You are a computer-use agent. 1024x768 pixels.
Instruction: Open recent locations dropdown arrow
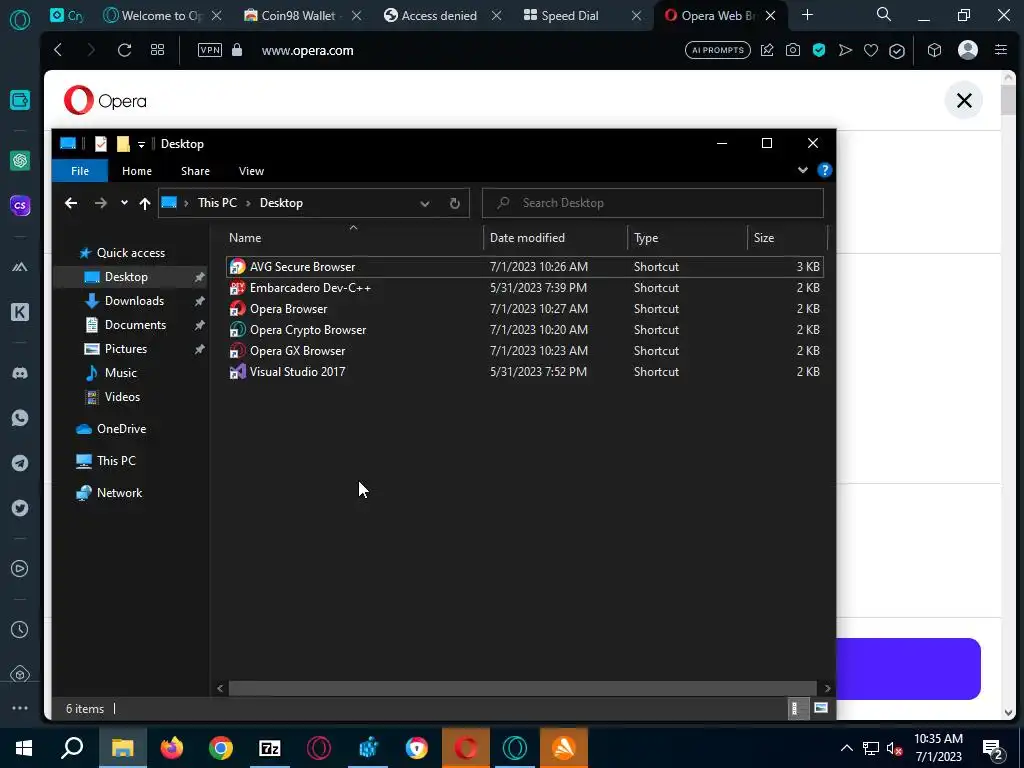tap(124, 203)
